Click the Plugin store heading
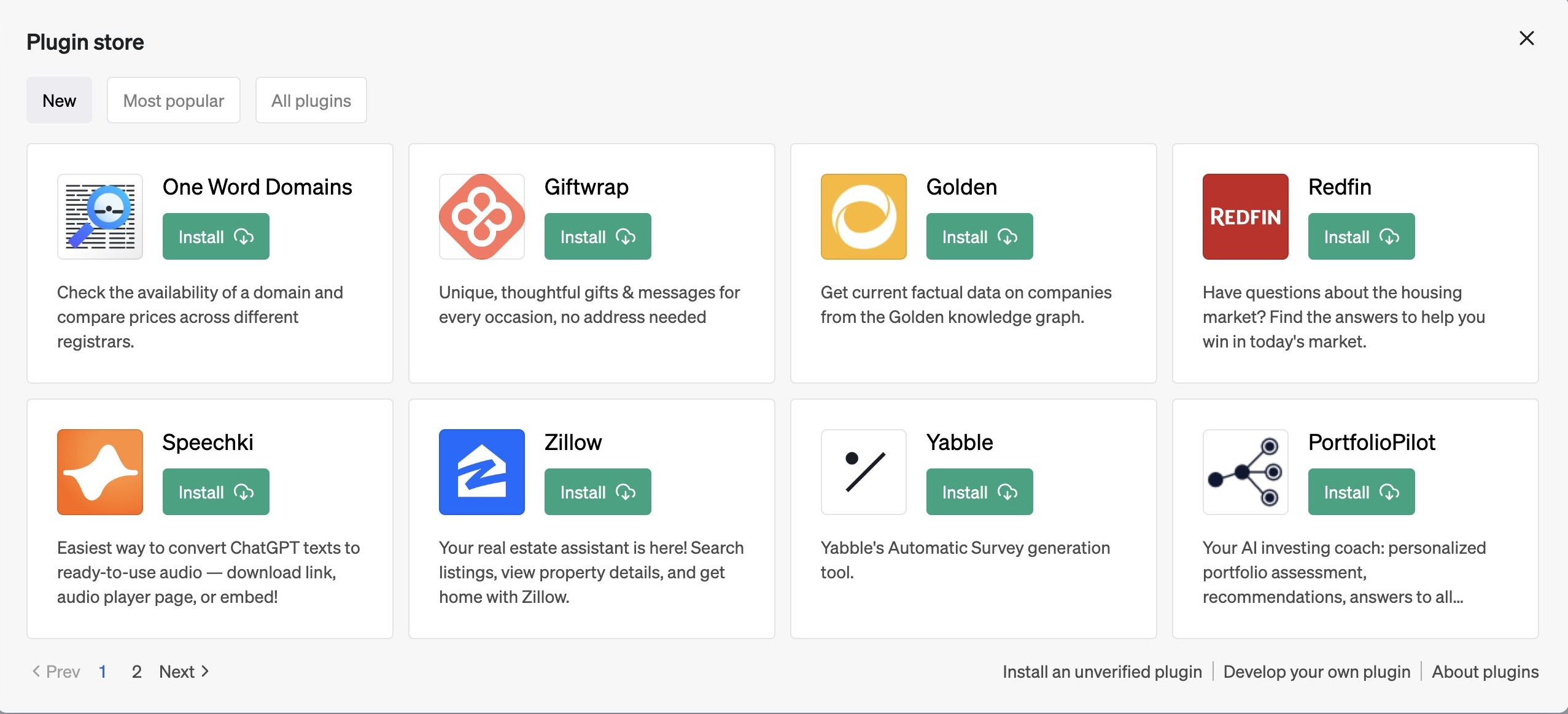 (x=85, y=42)
